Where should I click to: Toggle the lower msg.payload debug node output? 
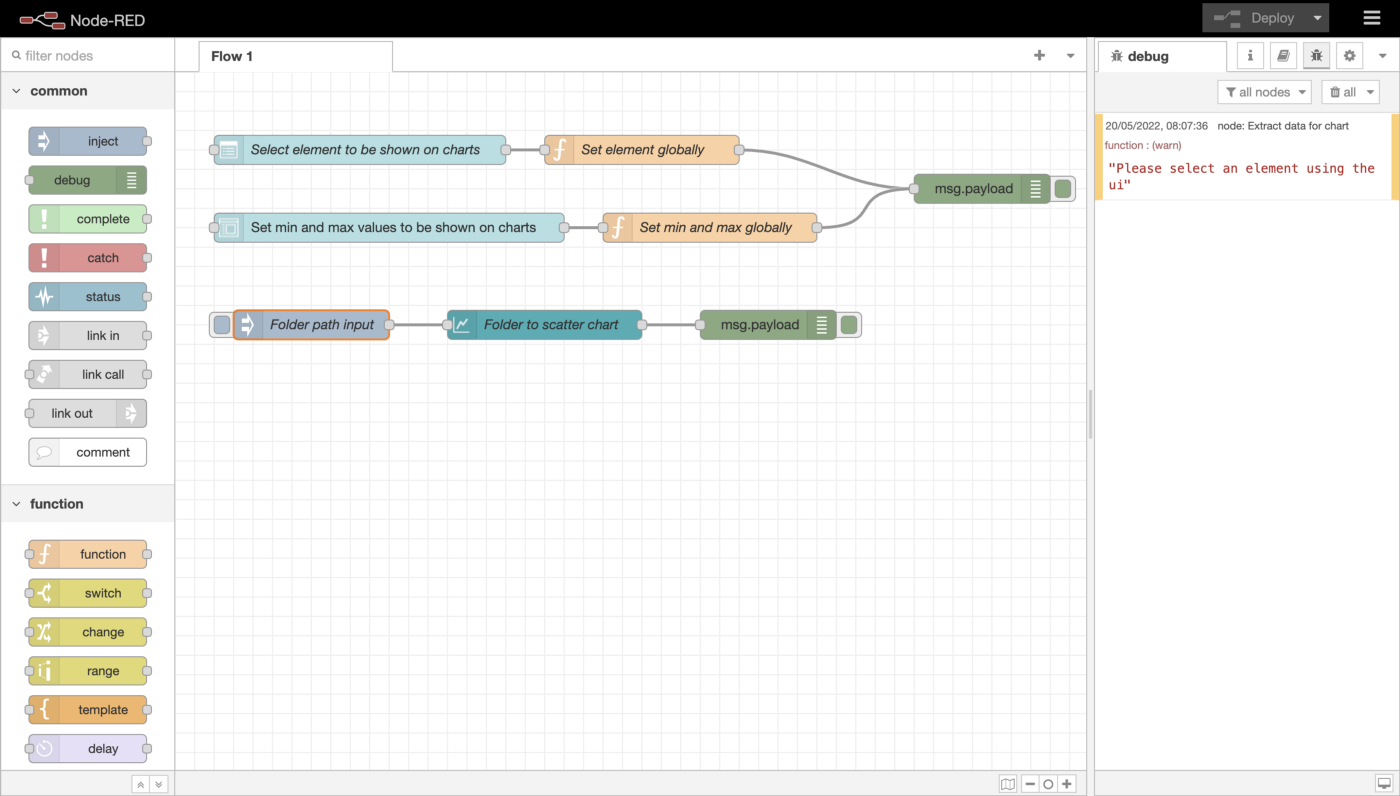849,325
